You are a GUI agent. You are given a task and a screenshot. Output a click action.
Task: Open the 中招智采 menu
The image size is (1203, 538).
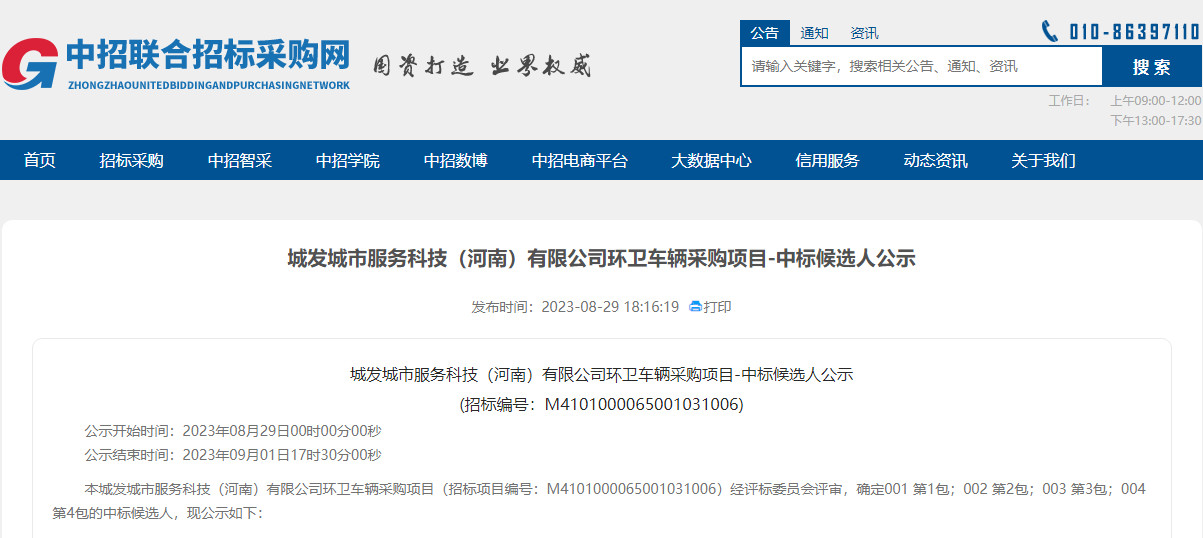coord(240,160)
